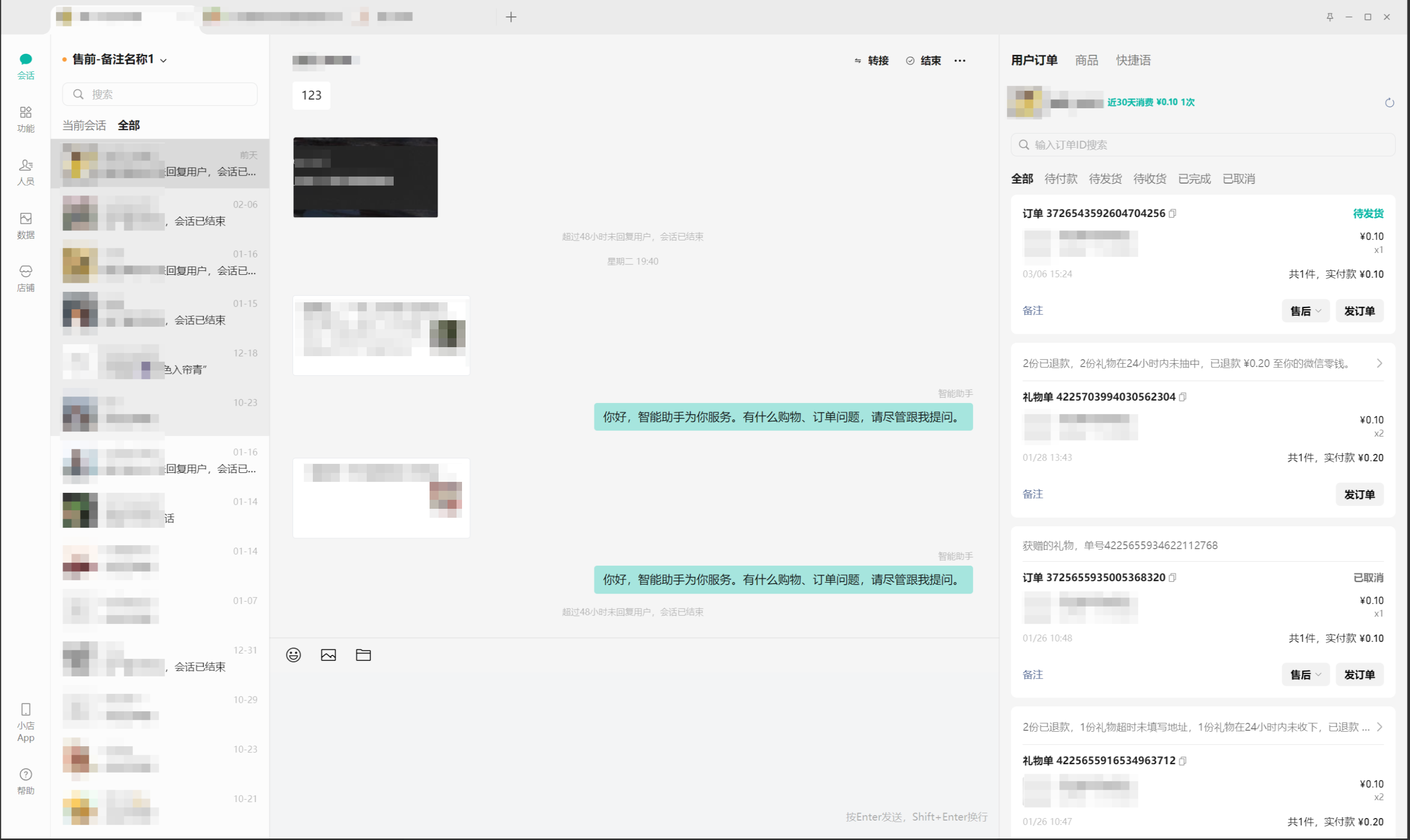Select the conversation dated 12-18
1410x840 pixels.
[x=160, y=362]
